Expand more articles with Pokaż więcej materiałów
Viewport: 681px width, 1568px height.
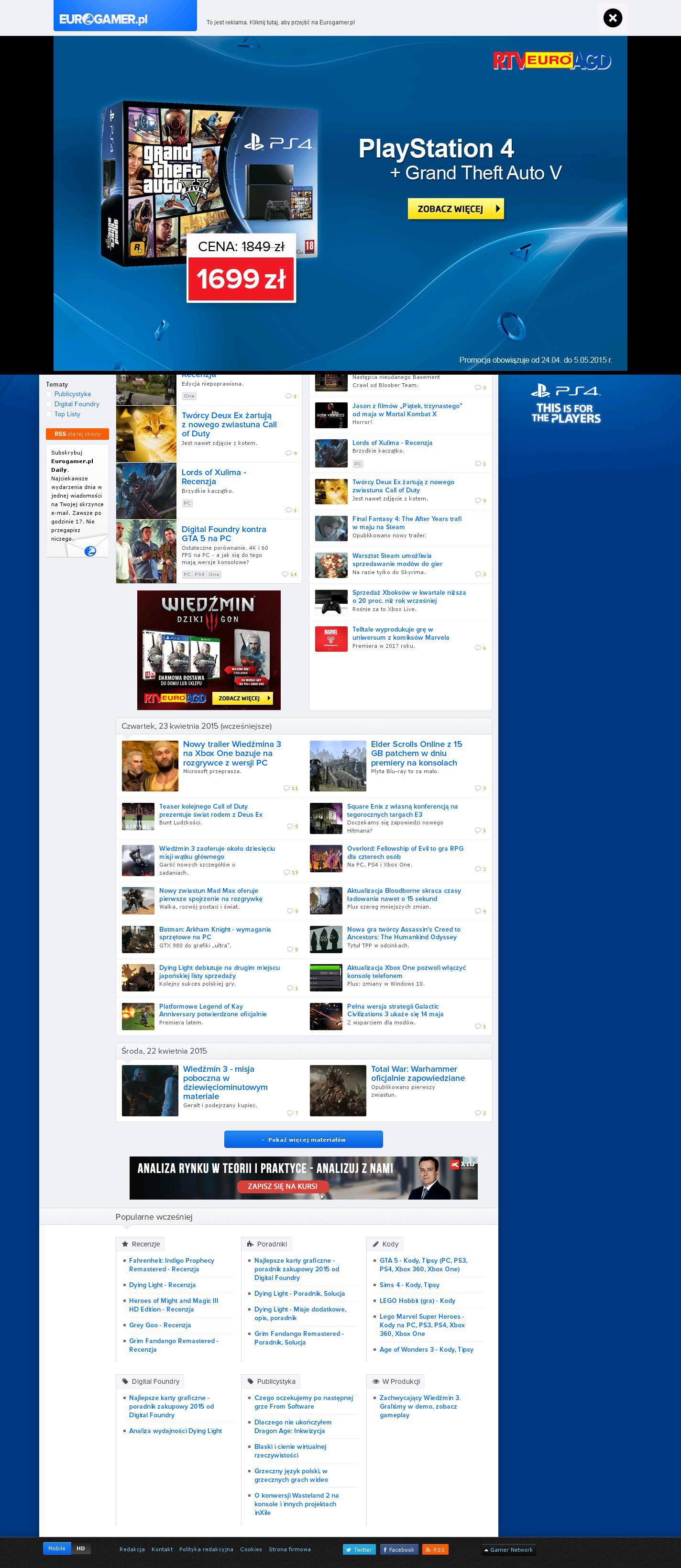click(x=303, y=1139)
